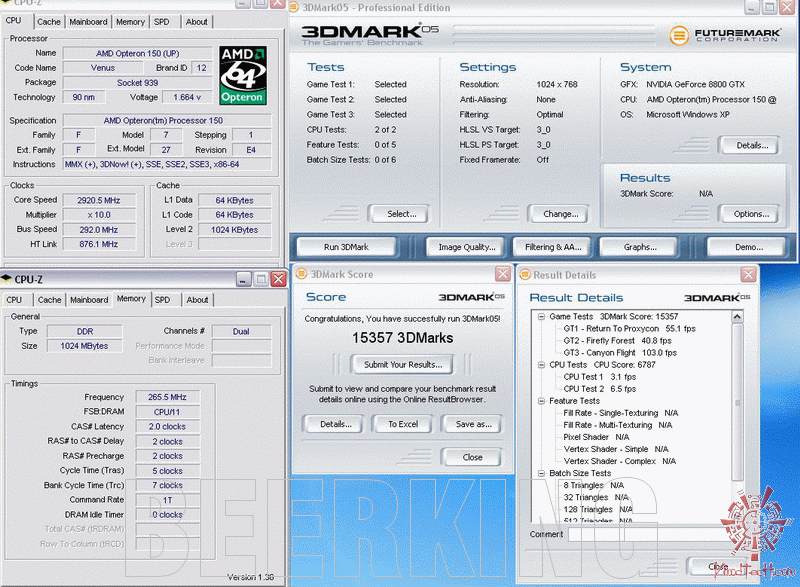Screen dimensions: 800x587
Task: Click the 3DMark Score window title icon
Action: [301, 273]
